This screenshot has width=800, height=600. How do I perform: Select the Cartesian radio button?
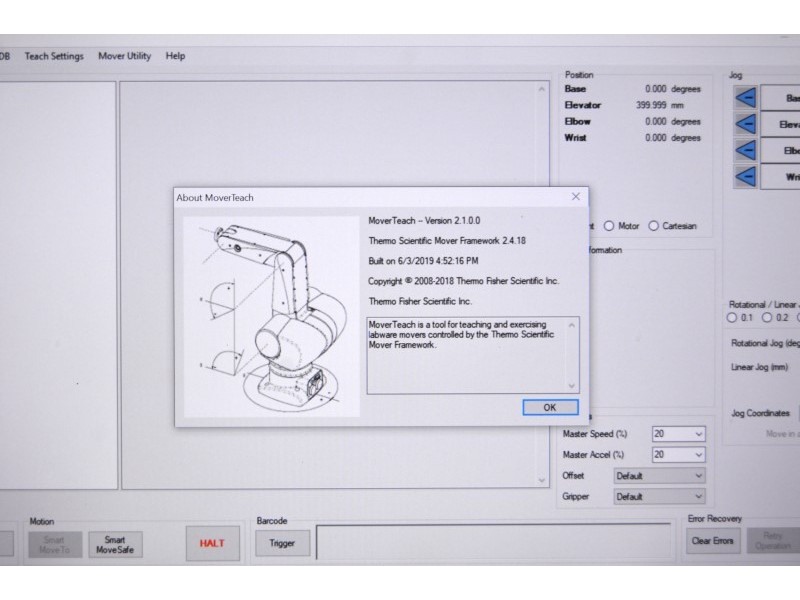[x=653, y=226]
